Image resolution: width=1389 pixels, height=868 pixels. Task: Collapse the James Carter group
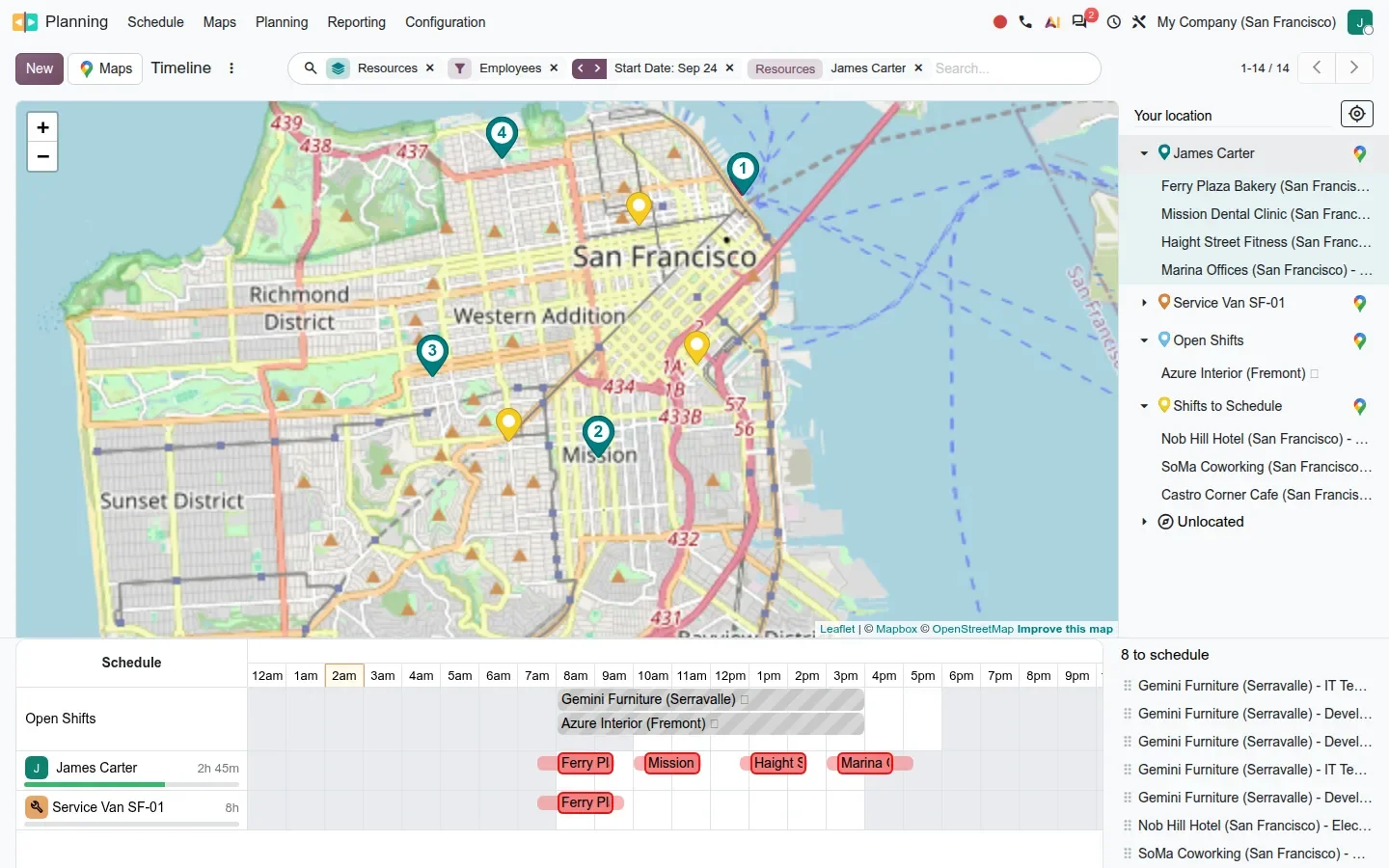(1144, 153)
